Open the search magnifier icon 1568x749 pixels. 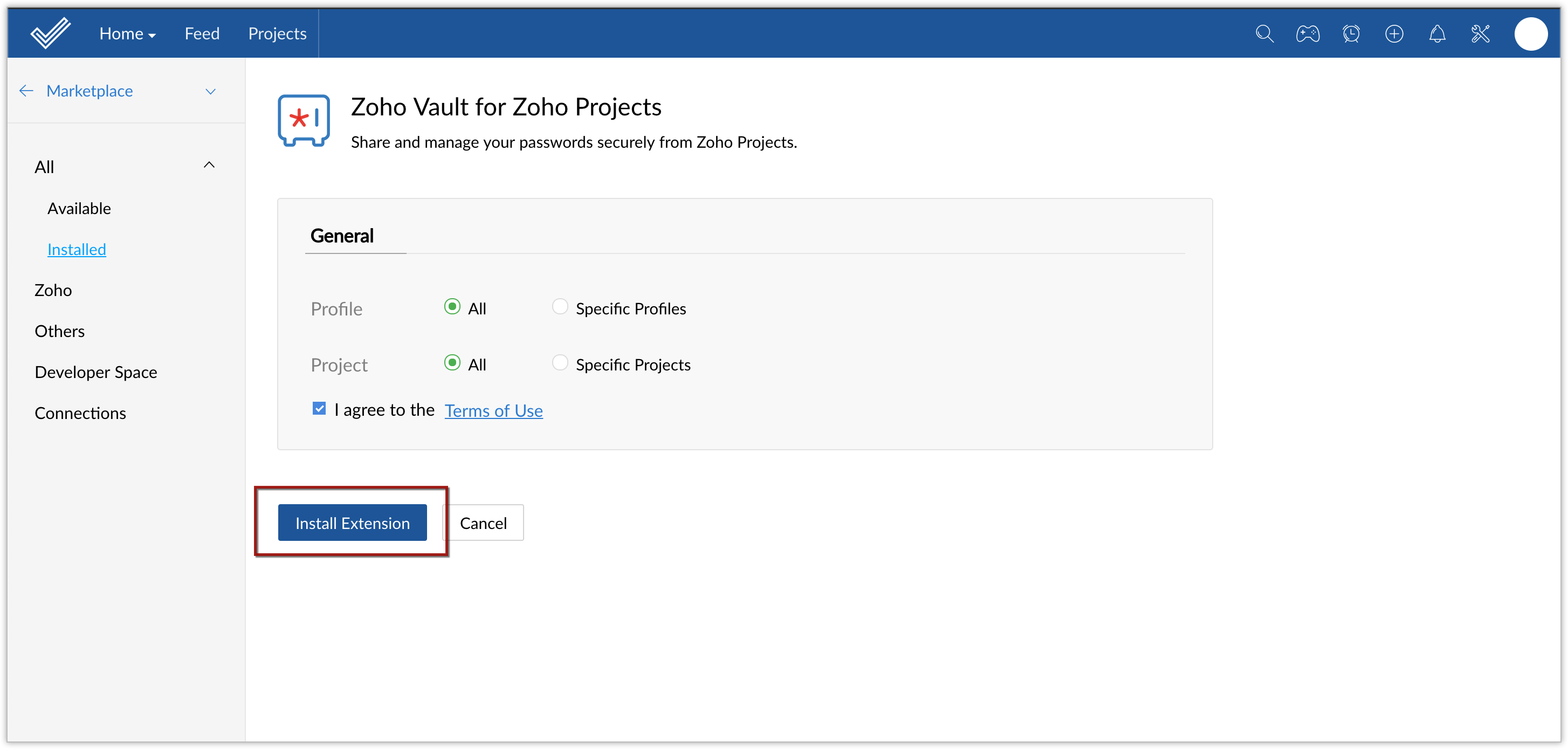pyautogui.click(x=1264, y=33)
